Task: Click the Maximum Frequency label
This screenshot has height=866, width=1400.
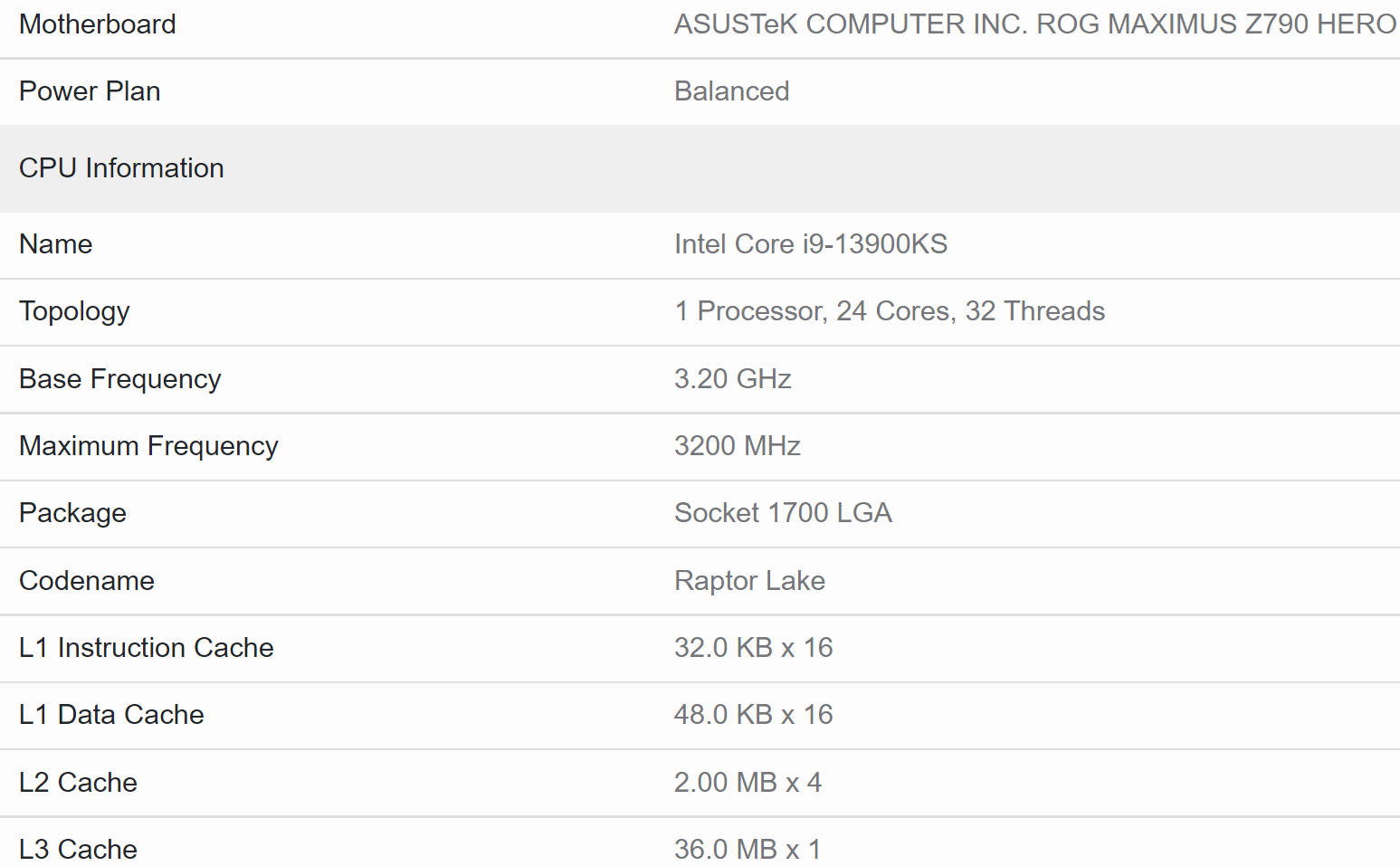Action: pos(148,446)
